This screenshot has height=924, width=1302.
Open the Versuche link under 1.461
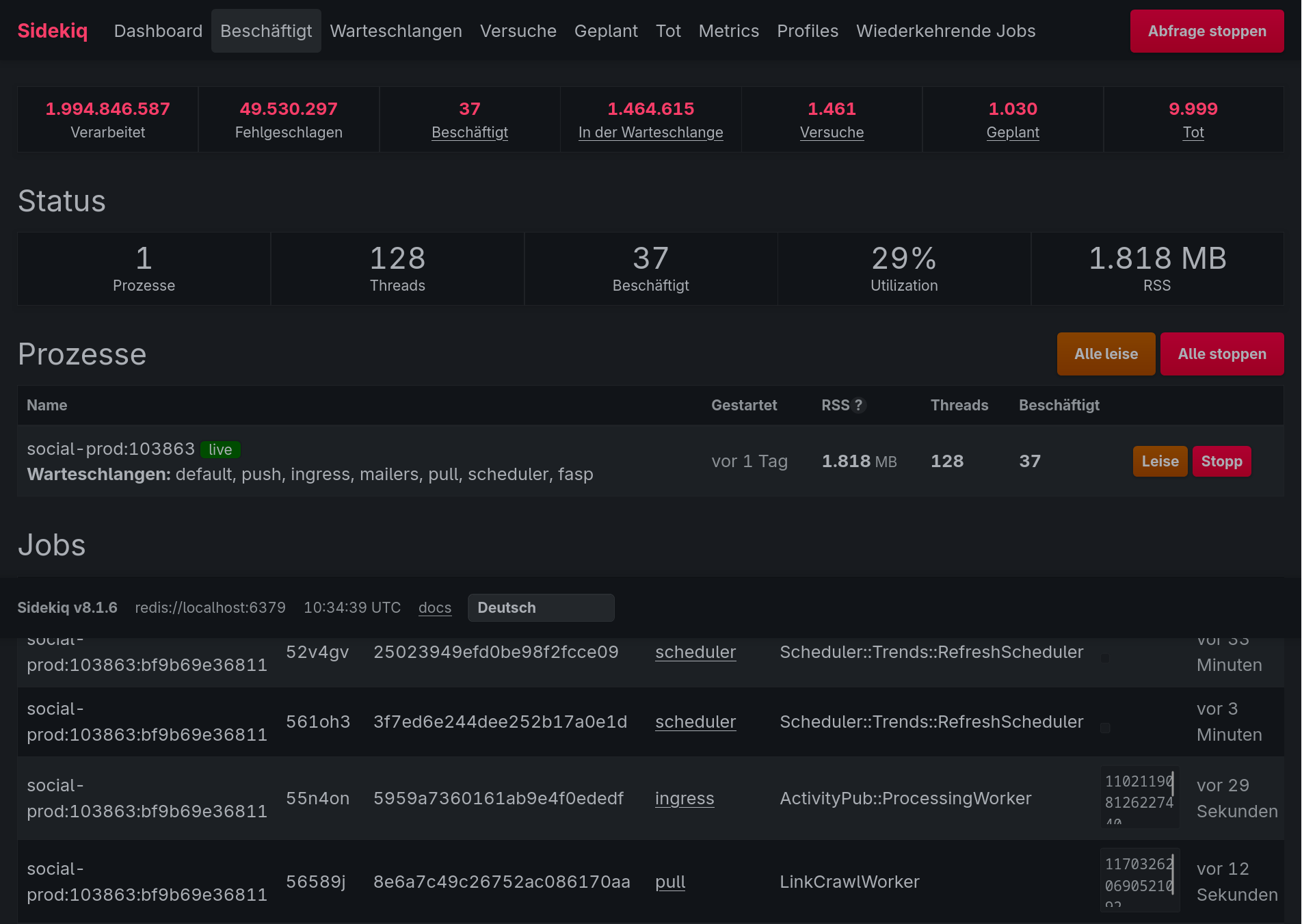(832, 132)
